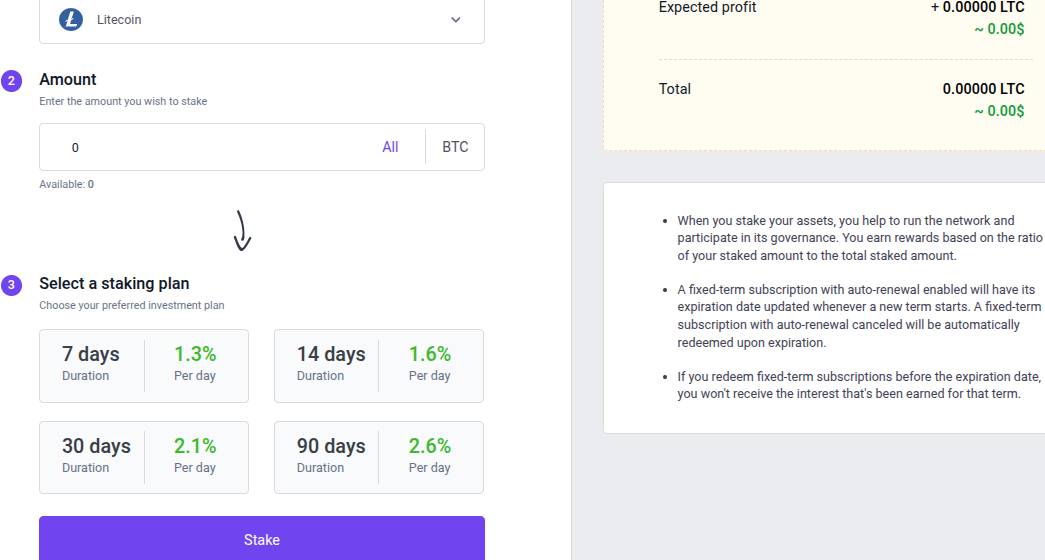Click the downward curved arrow icon
The image size is (1045, 560).
coord(242,230)
